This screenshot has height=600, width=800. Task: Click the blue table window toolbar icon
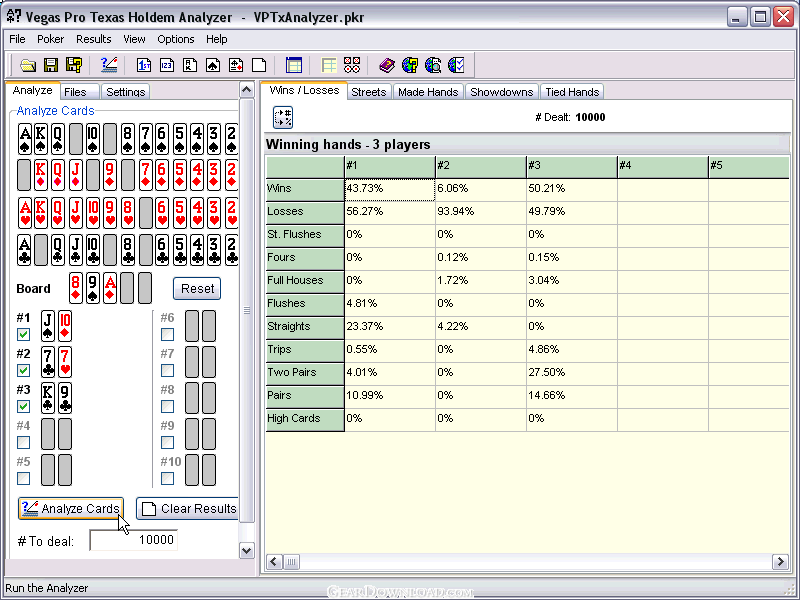pyautogui.click(x=294, y=65)
